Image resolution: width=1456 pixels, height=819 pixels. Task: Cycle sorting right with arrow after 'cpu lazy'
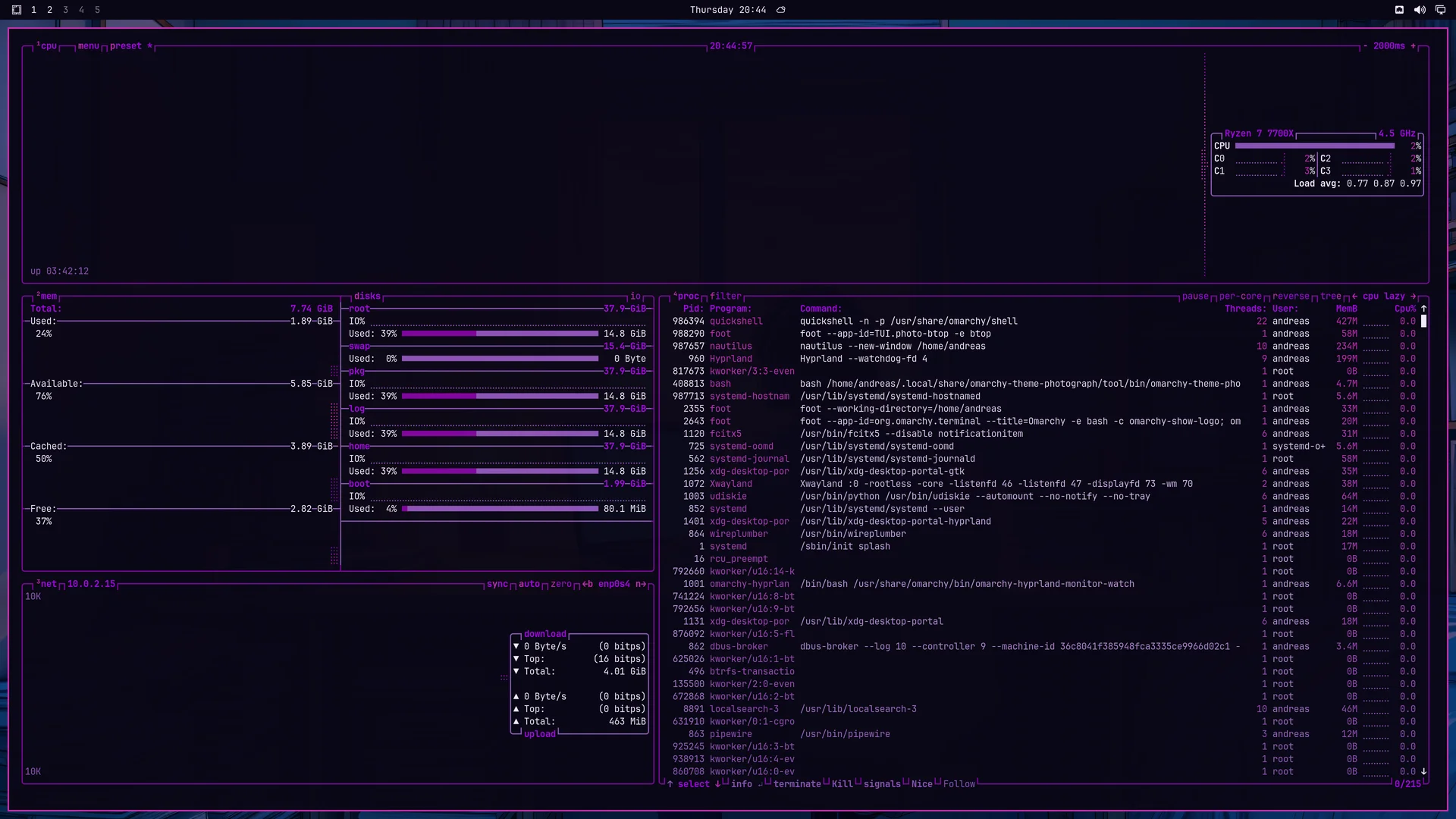click(1414, 297)
